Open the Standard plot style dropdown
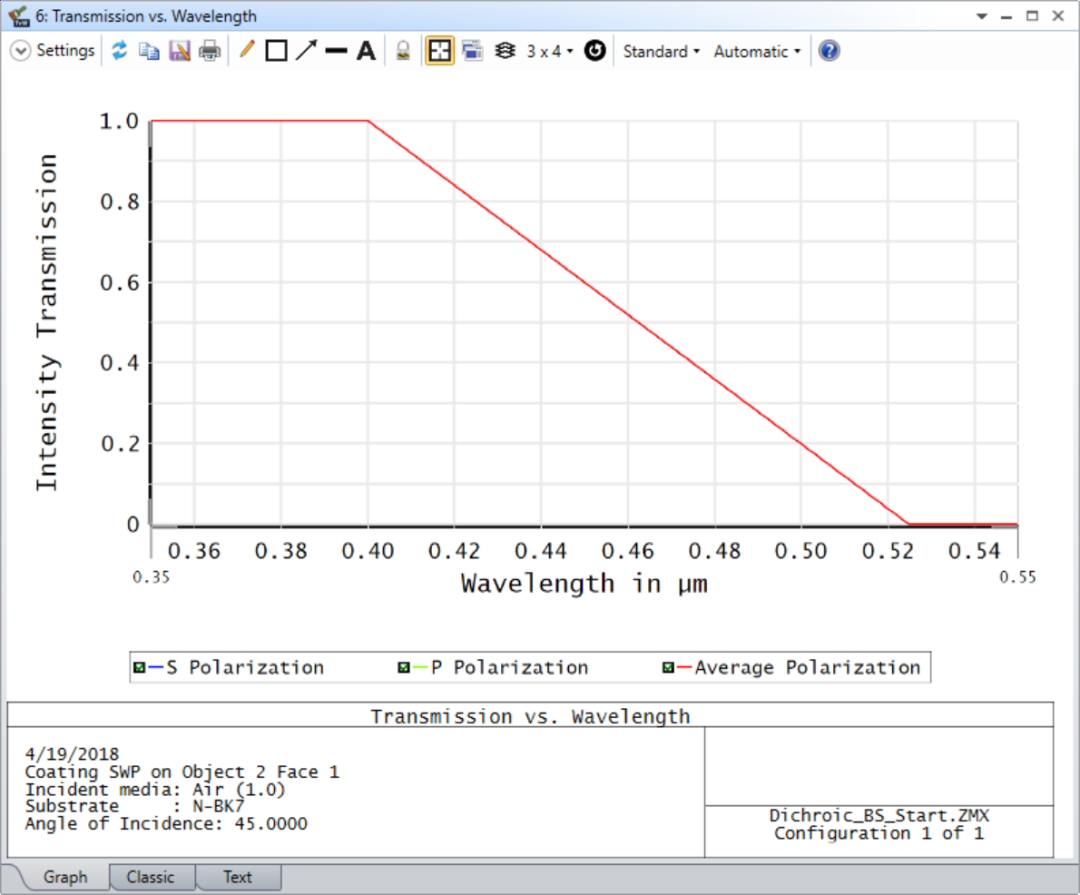Screen dimensions: 1080x895 click(x=660, y=50)
